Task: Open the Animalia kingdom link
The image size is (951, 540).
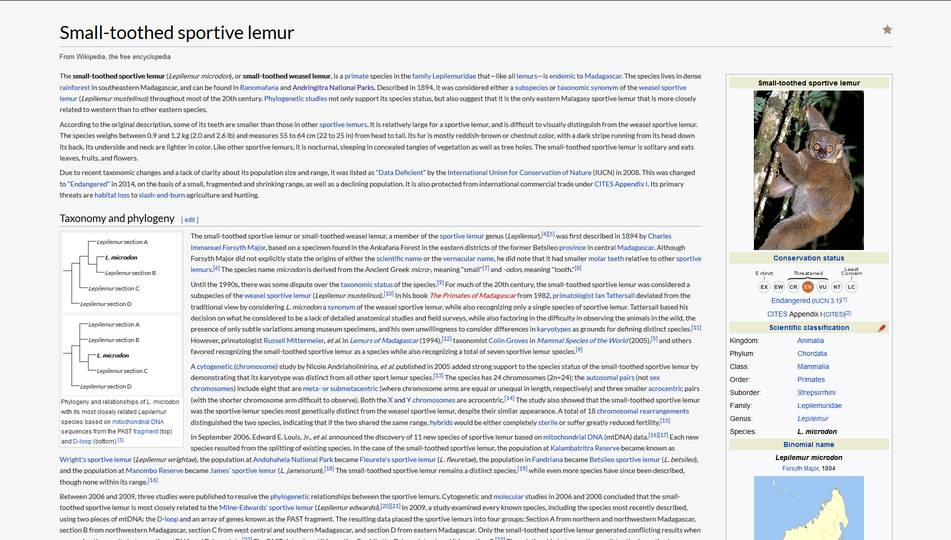Action: (x=810, y=340)
